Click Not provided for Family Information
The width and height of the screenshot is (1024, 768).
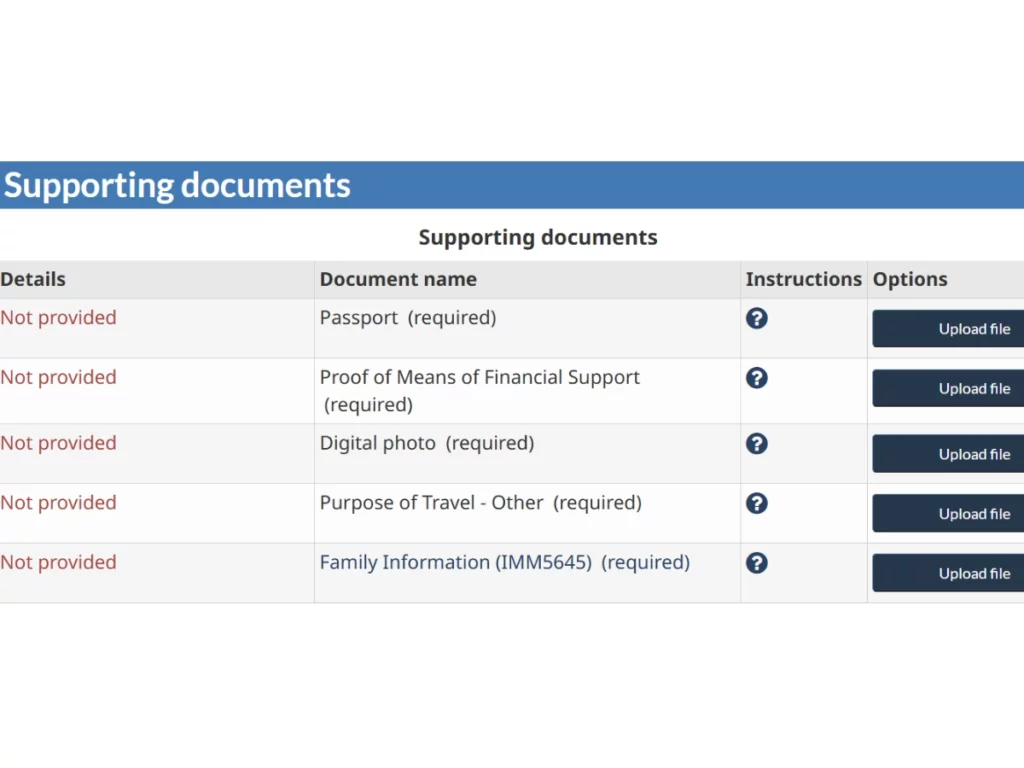pyautogui.click(x=58, y=562)
